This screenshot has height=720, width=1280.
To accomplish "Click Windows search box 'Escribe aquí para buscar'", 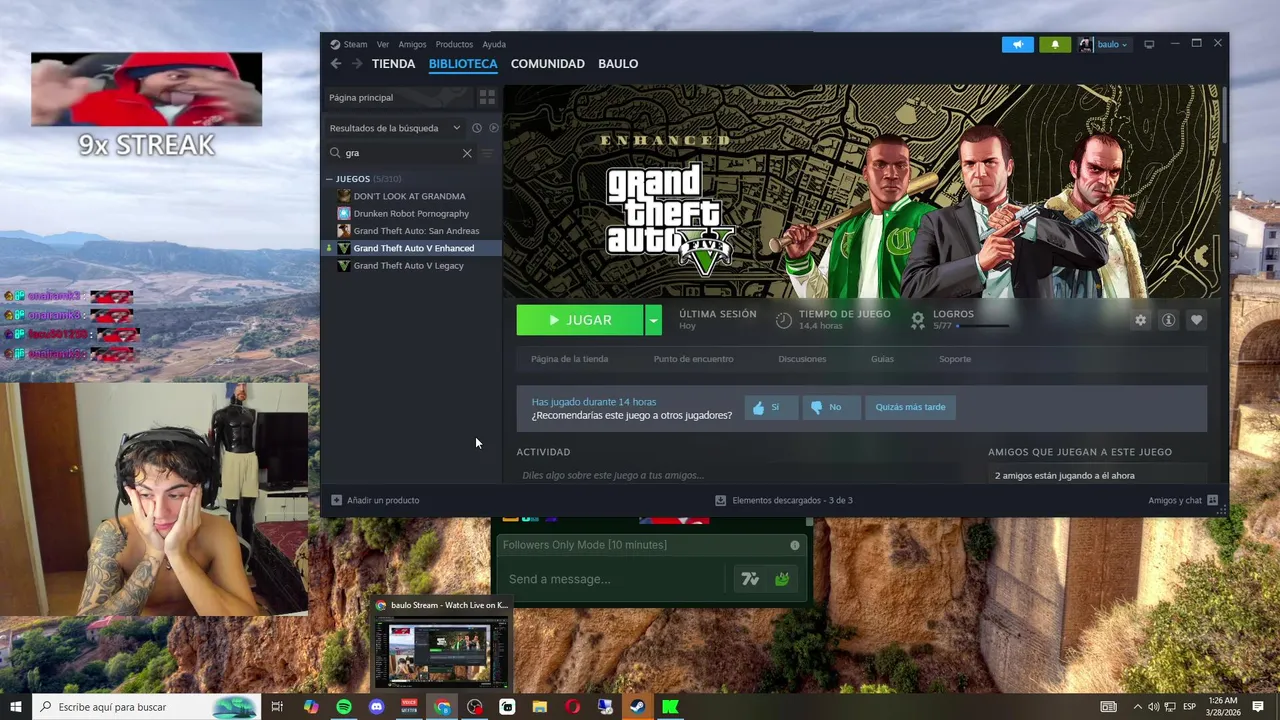I will coord(146,707).
